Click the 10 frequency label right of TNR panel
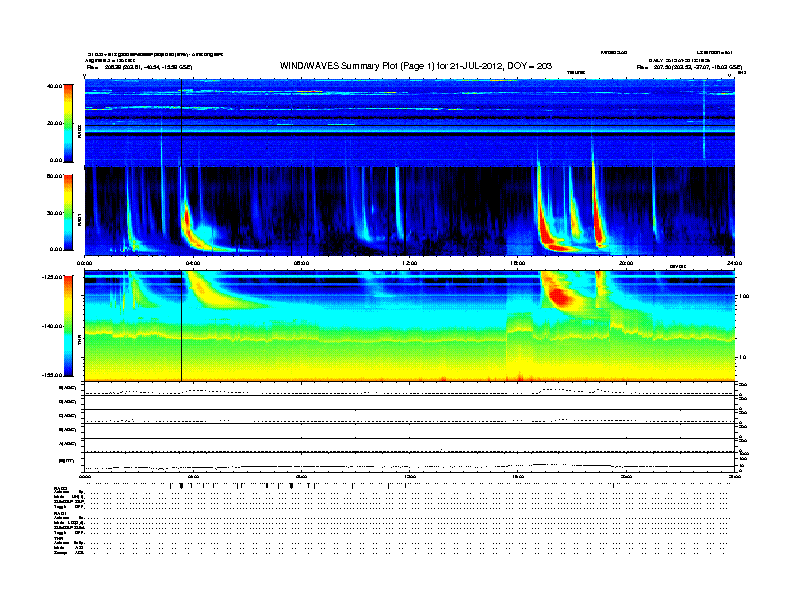Image resolution: width=792 pixels, height=612 pixels. pyautogui.click(x=742, y=358)
